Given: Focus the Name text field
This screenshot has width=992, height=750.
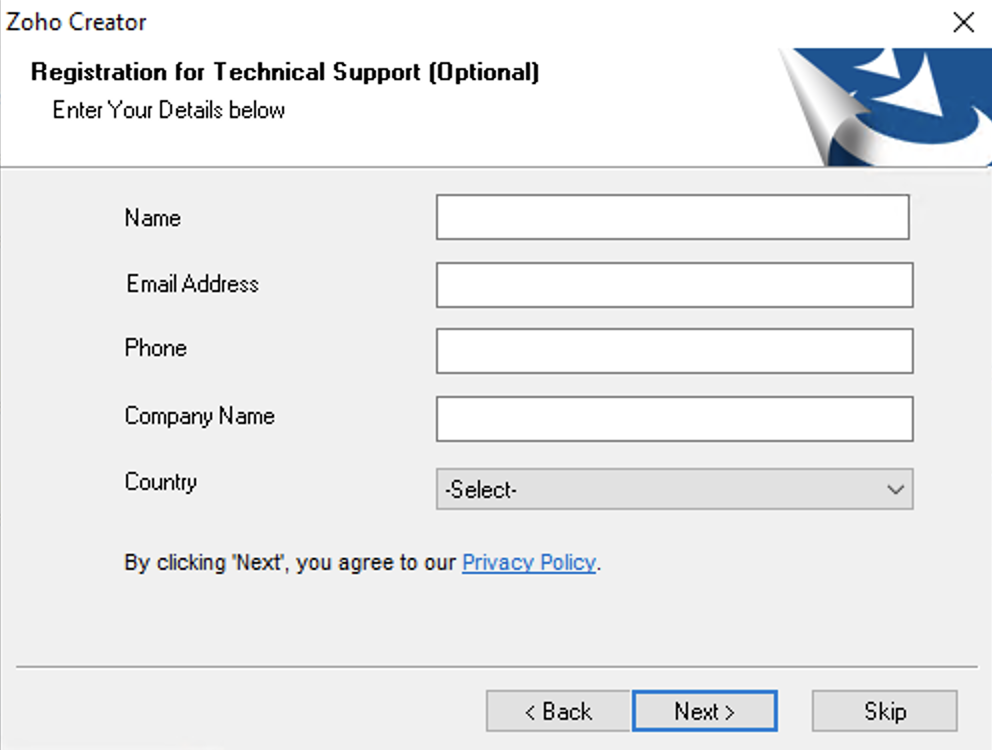Looking at the screenshot, I should coord(673,217).
